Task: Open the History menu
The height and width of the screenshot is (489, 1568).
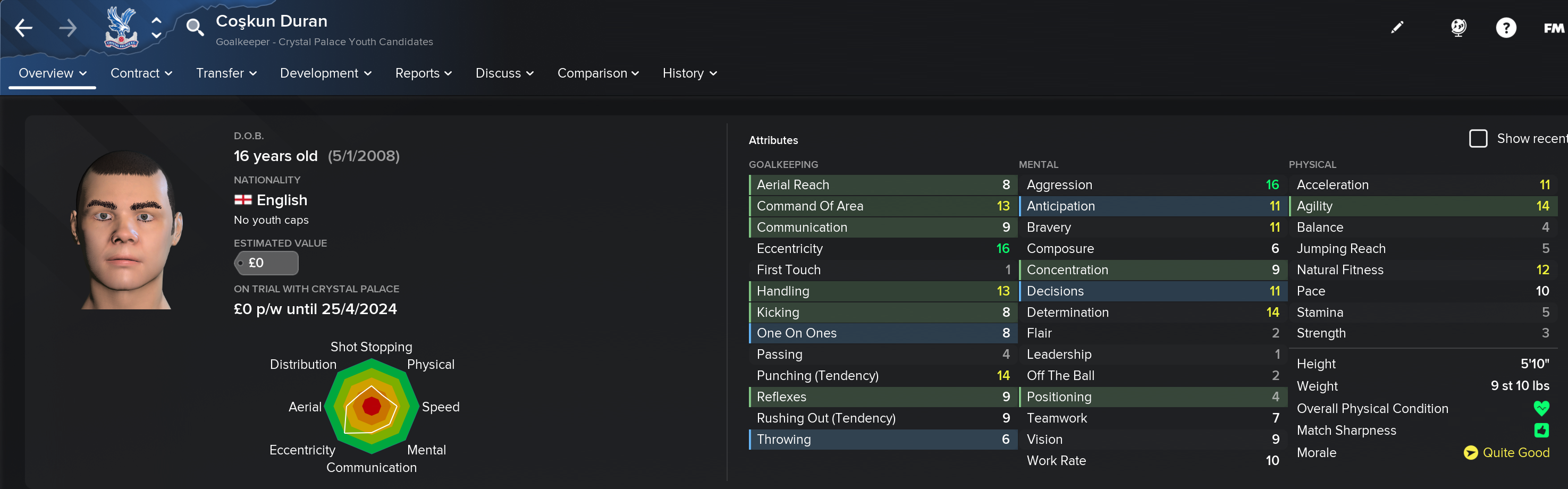Action: pyautogui.click(x=689, y=74)
